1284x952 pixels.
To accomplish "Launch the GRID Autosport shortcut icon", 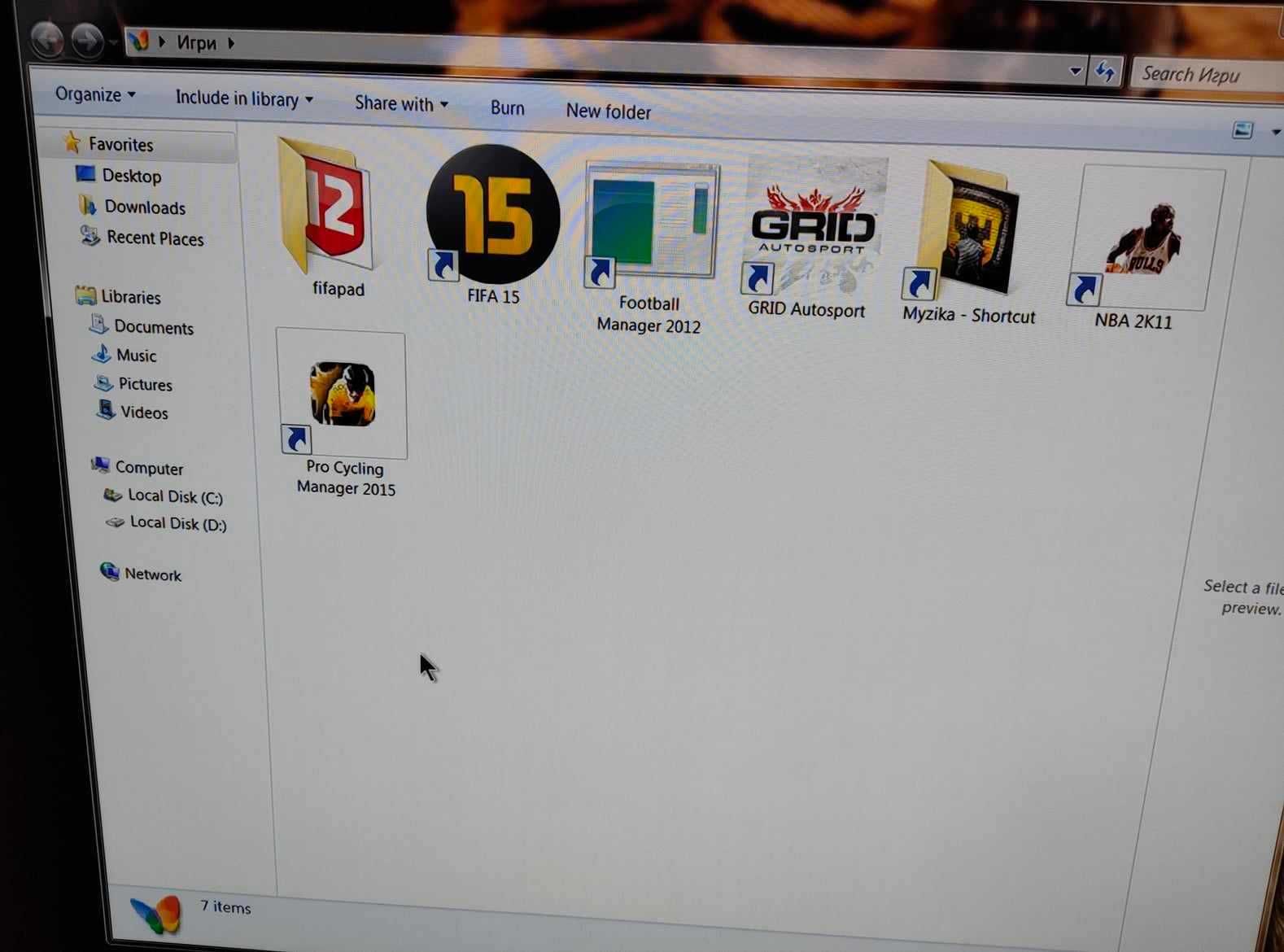I will click(x=814, y=226).
